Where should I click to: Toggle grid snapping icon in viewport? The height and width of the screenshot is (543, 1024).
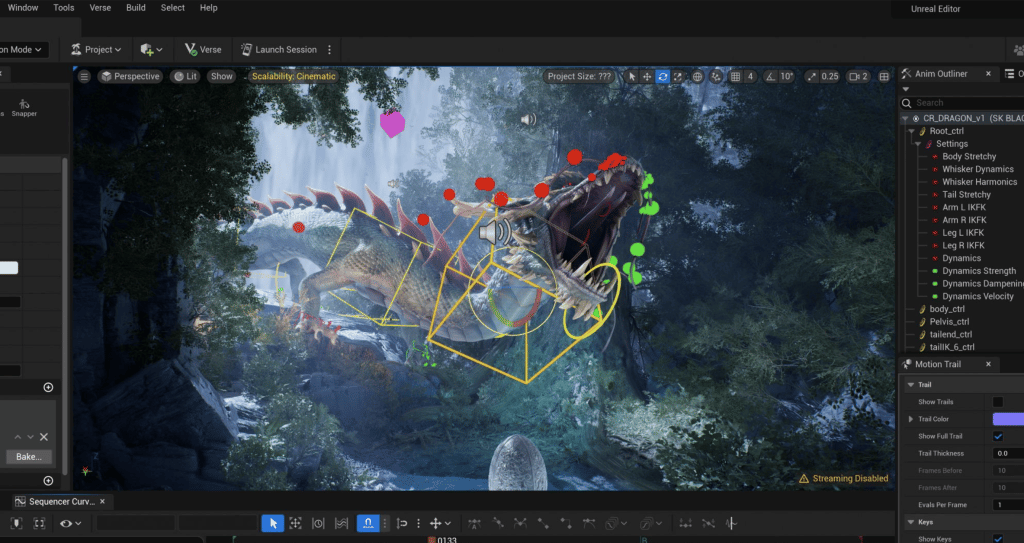click(735, 76)
